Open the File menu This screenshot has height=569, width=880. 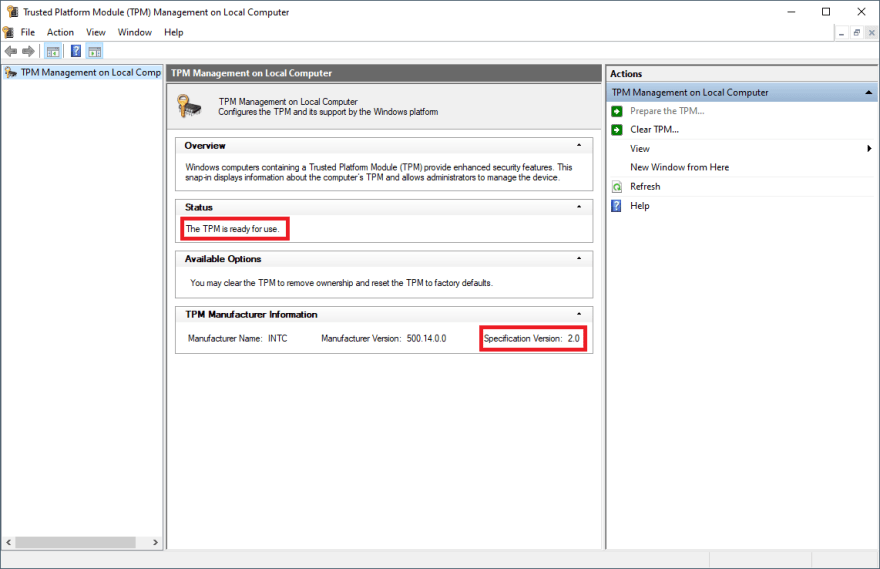pos(28,33)
